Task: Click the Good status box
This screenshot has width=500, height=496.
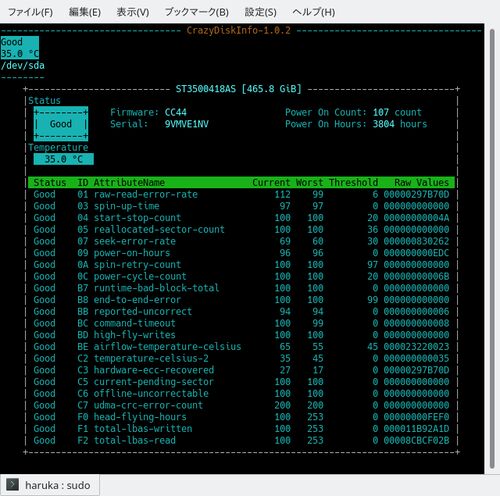Action: click(x=61, y=124)
